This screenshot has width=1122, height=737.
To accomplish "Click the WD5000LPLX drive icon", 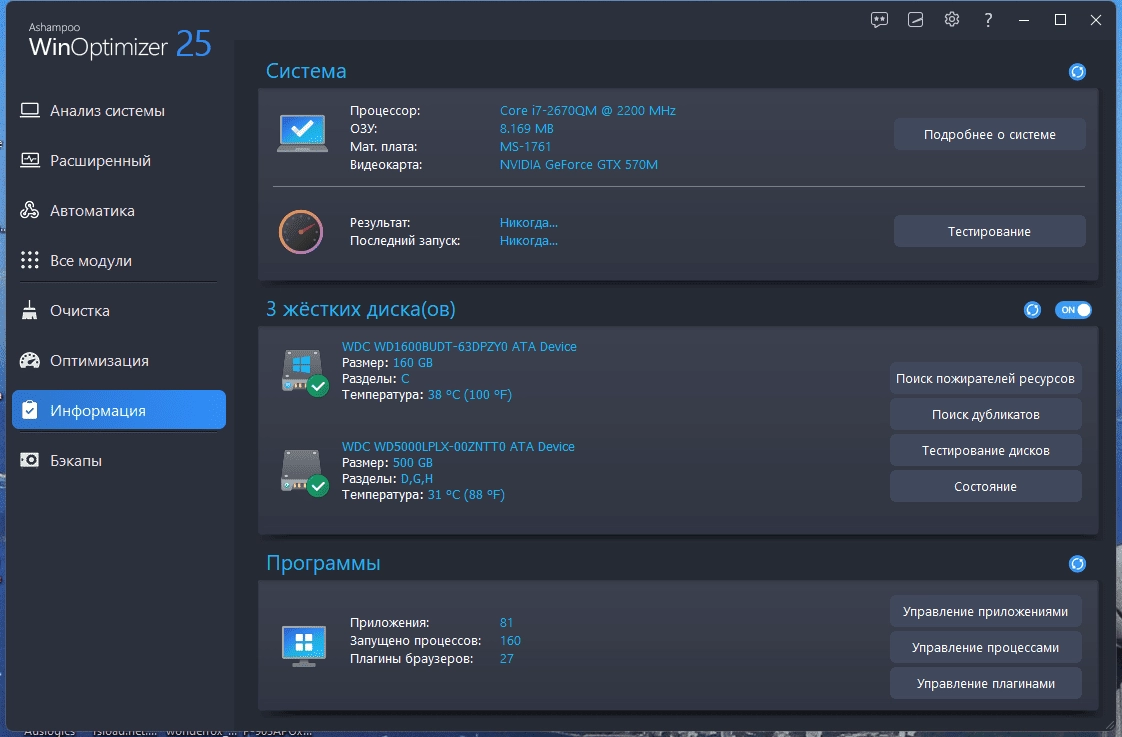I will coord(304,472).
